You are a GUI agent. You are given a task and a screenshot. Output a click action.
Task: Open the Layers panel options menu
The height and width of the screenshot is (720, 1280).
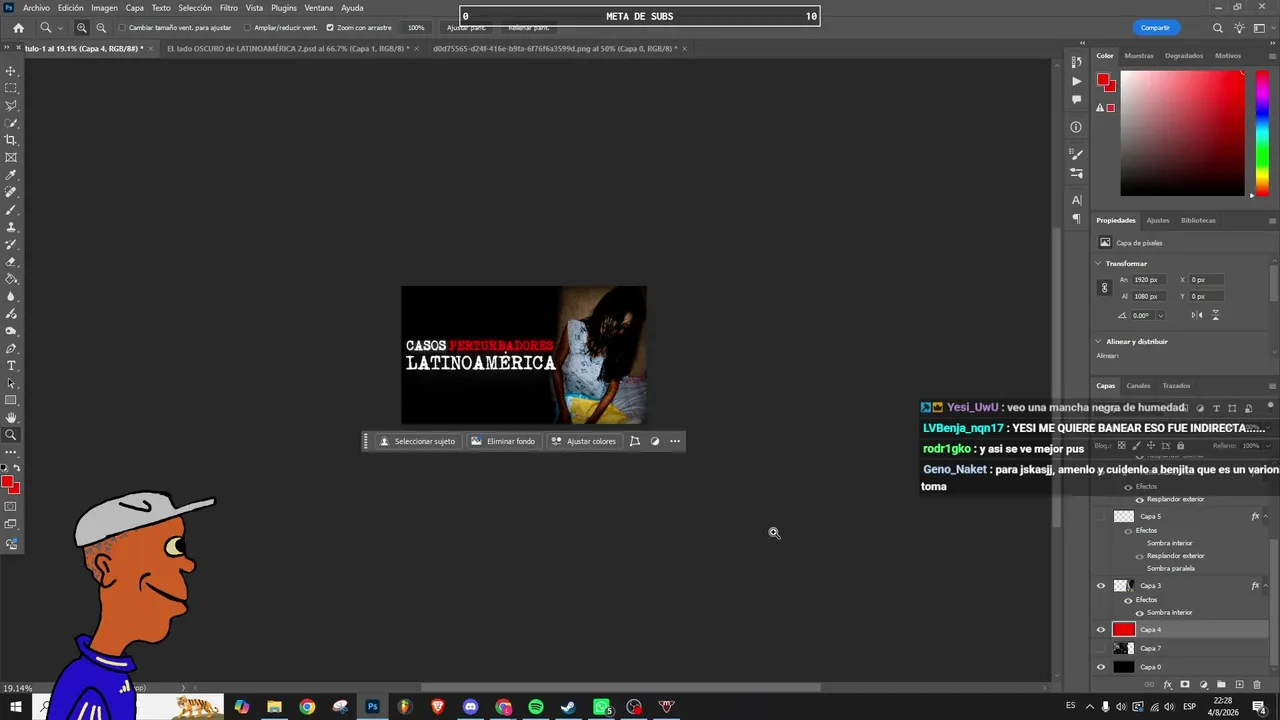click(1272, 386)
